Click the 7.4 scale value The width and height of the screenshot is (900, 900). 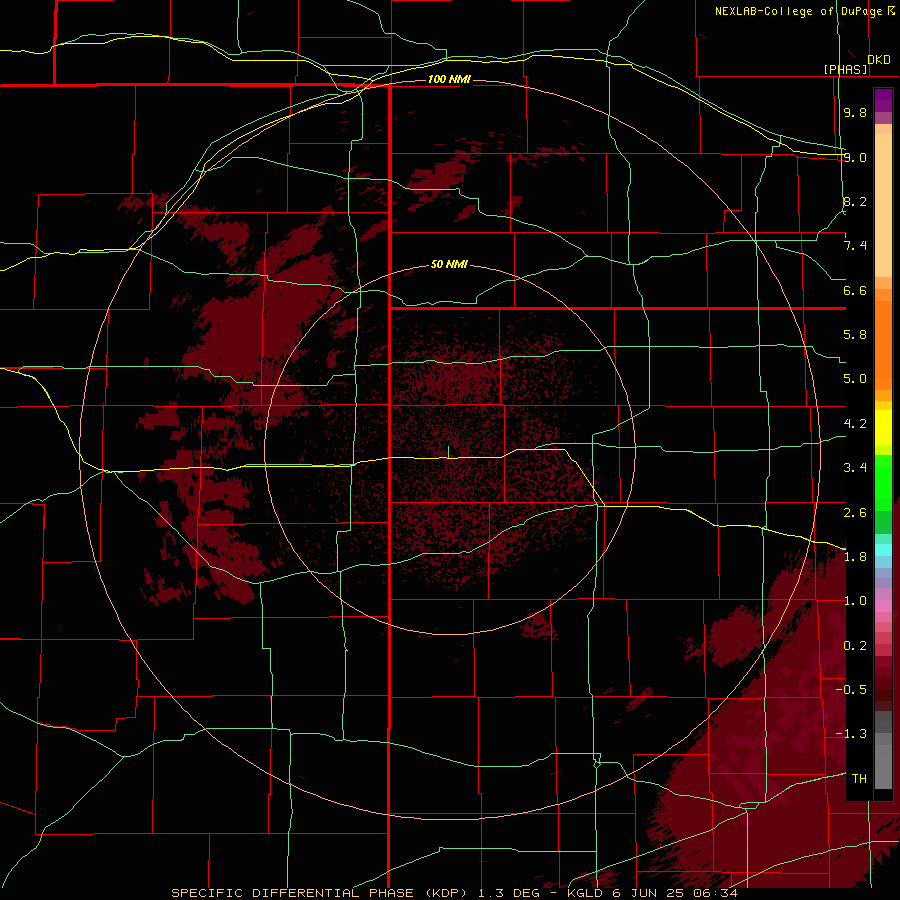coord(855,246)
